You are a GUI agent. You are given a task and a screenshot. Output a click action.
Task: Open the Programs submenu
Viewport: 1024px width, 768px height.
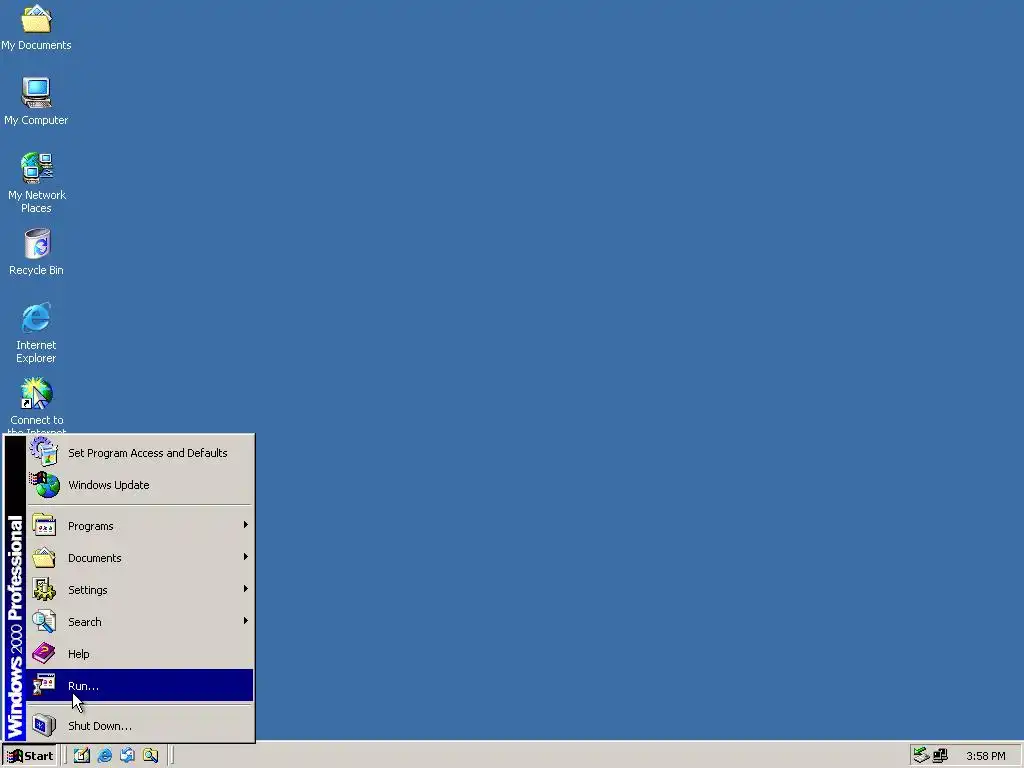(140, 526)
